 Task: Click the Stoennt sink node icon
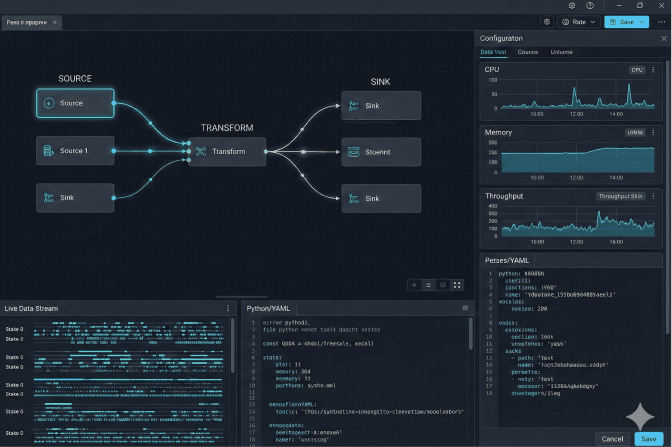point(353,153)
